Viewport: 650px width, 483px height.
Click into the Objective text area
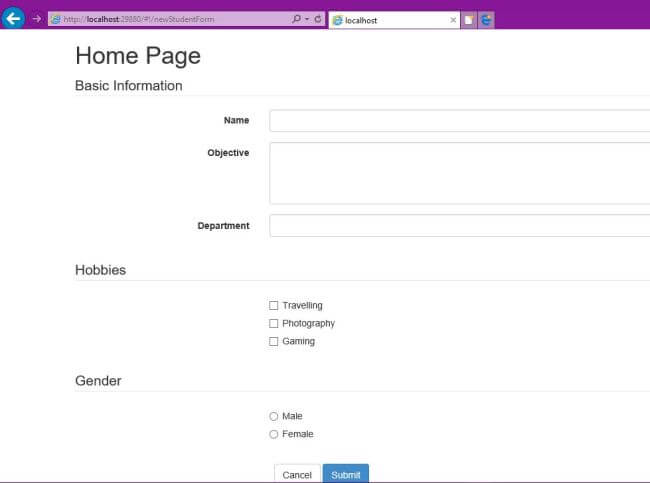[459, 173]
